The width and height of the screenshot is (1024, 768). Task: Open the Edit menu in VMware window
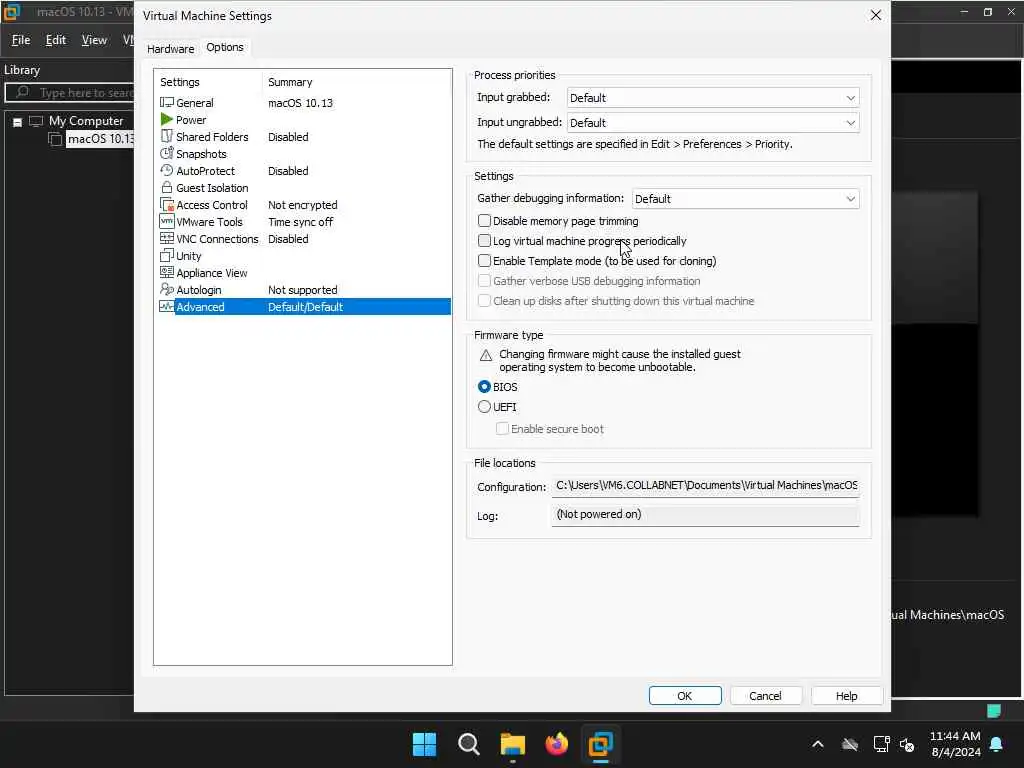tap(56, 40)
